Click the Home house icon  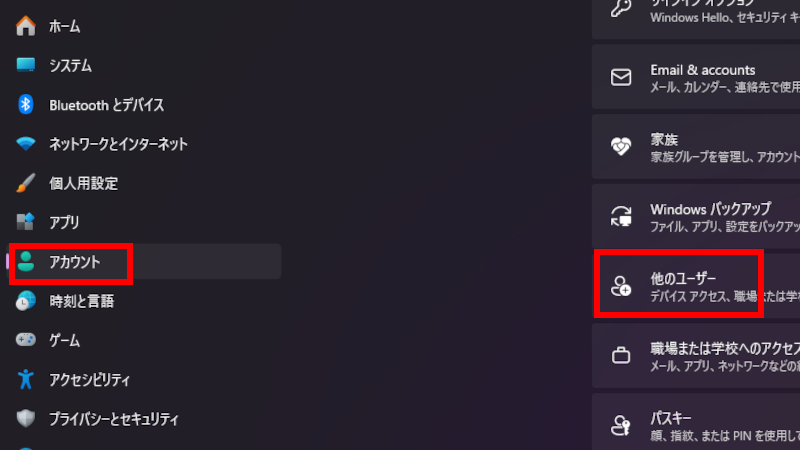point(26,26)
